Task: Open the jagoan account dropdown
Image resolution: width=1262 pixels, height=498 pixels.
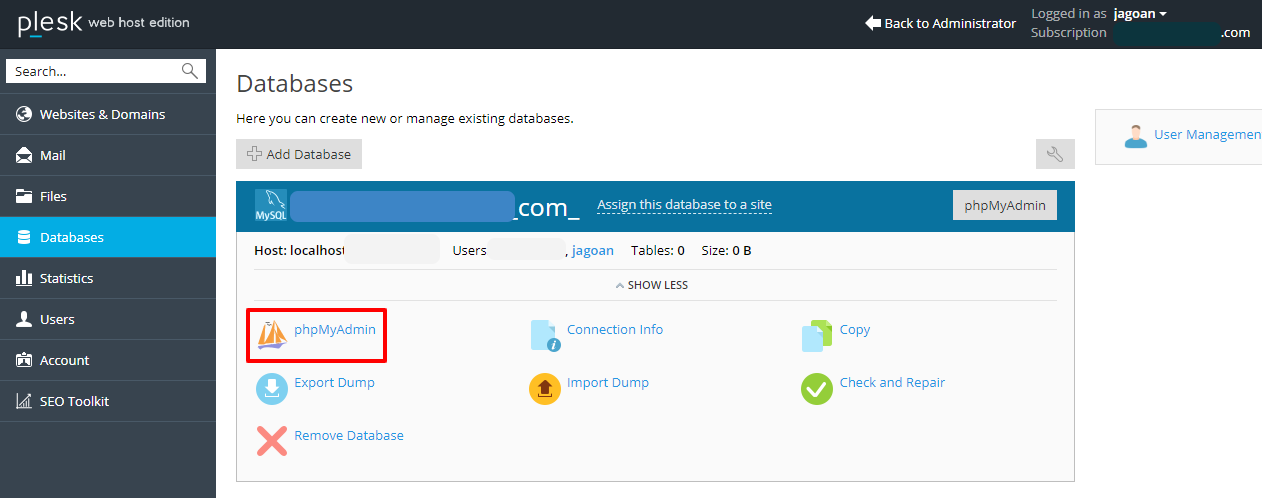Action: [x=1141, y=14]
